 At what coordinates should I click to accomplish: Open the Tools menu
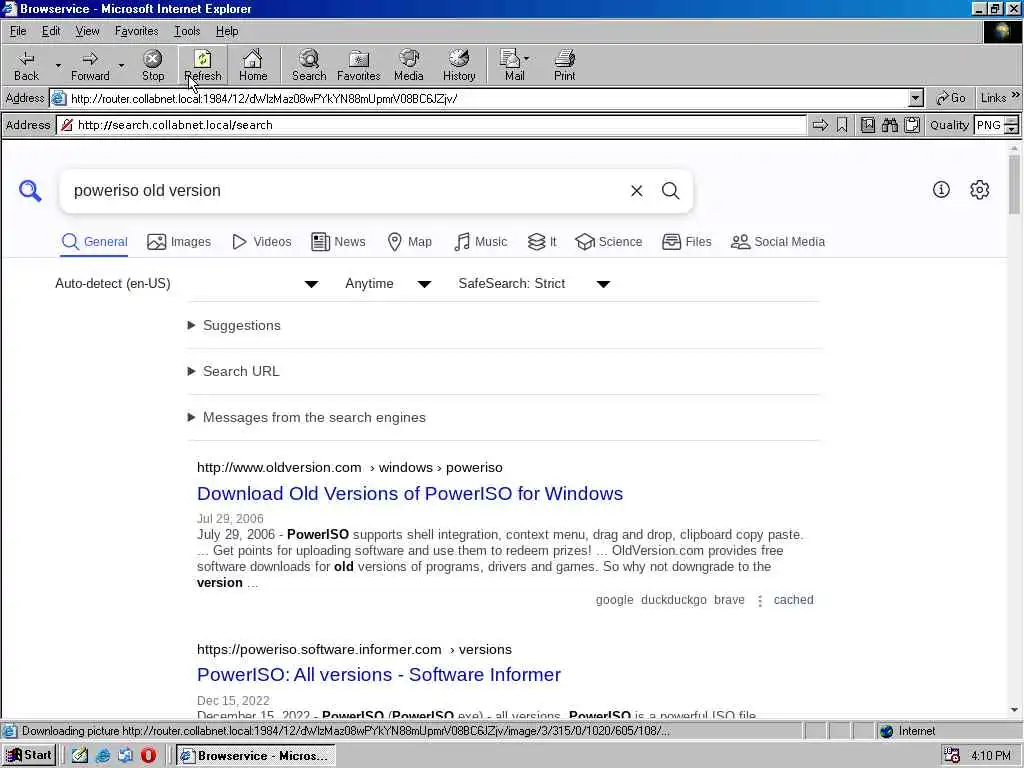pyautogui.click(x=187, y=31)
